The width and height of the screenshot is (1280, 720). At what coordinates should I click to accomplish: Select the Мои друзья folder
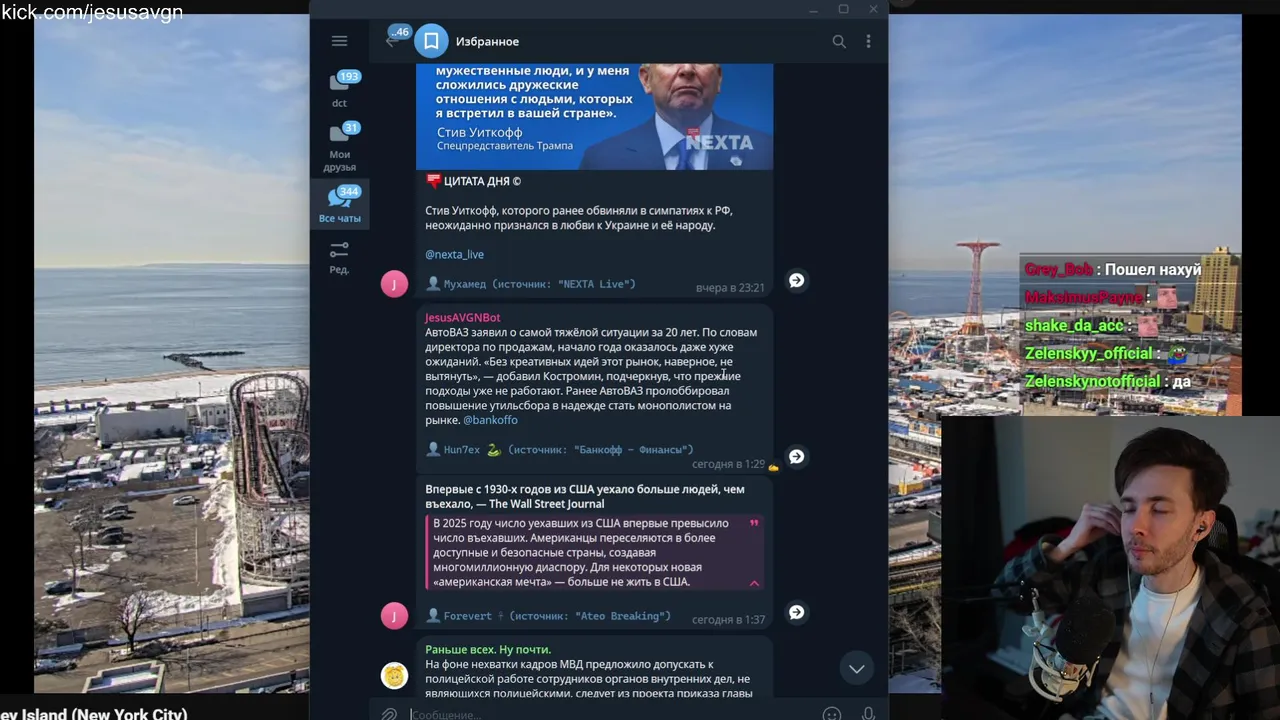click(x=340, y=148)
